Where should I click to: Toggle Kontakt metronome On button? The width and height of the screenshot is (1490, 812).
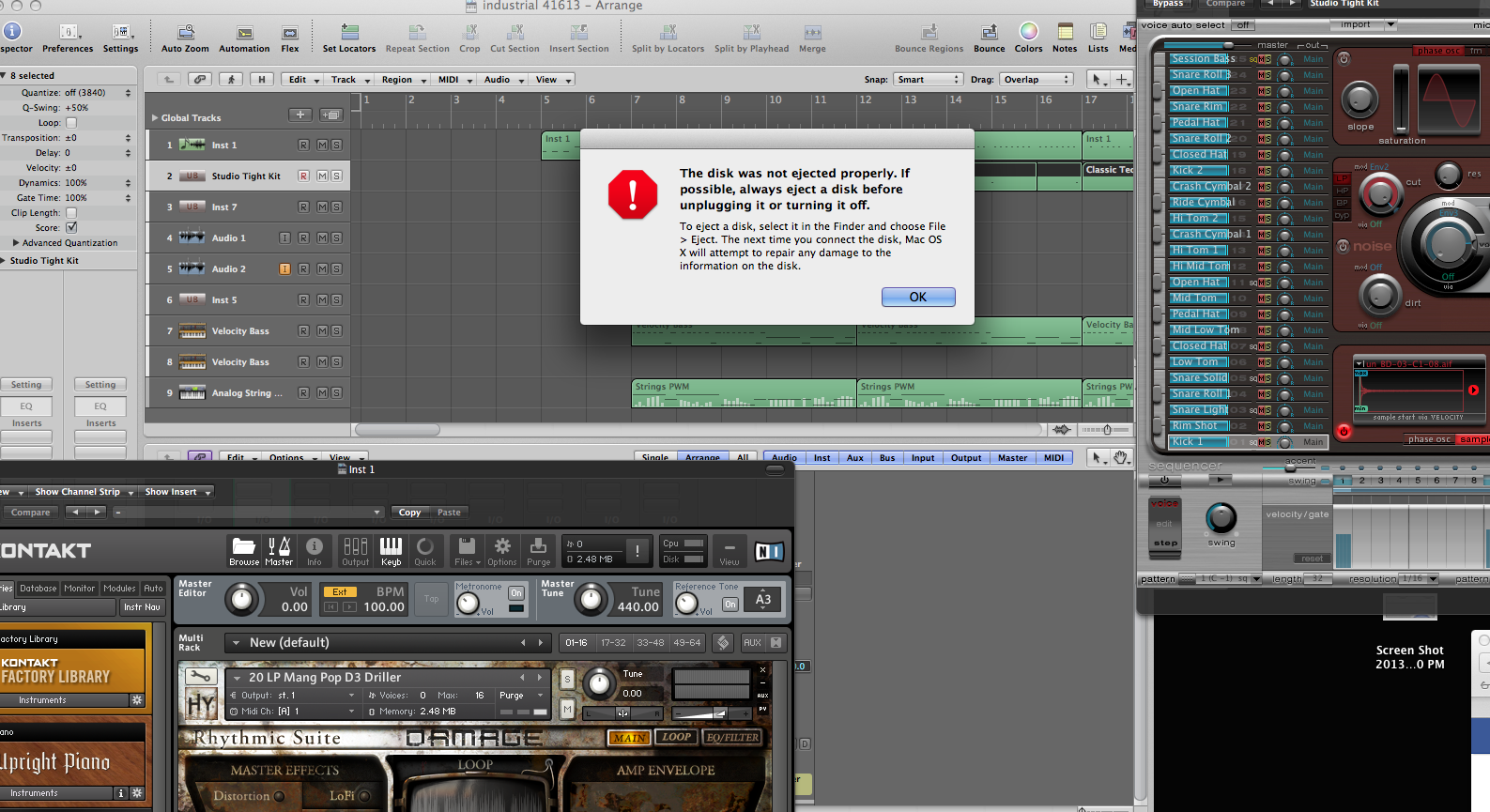click(x=515, y=593)
